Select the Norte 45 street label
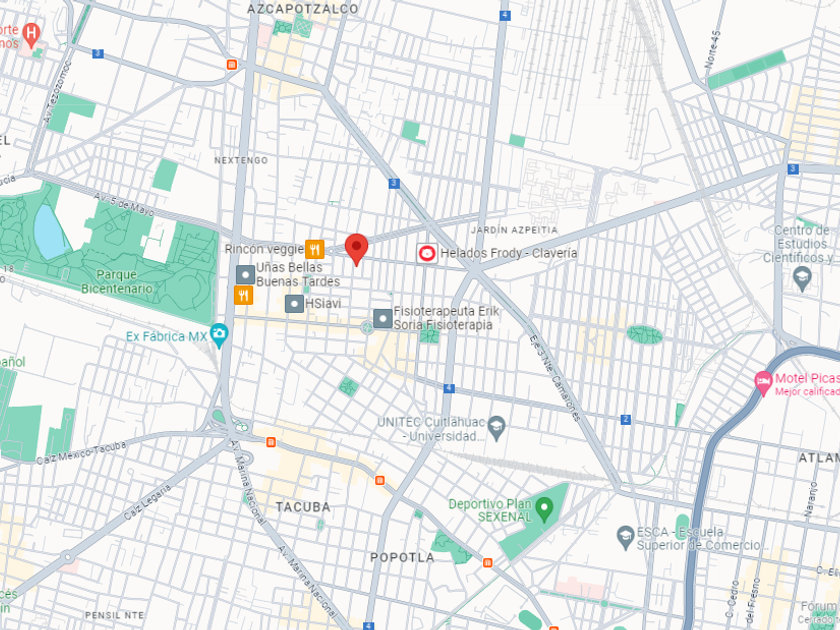 click(x=712, y=49)
